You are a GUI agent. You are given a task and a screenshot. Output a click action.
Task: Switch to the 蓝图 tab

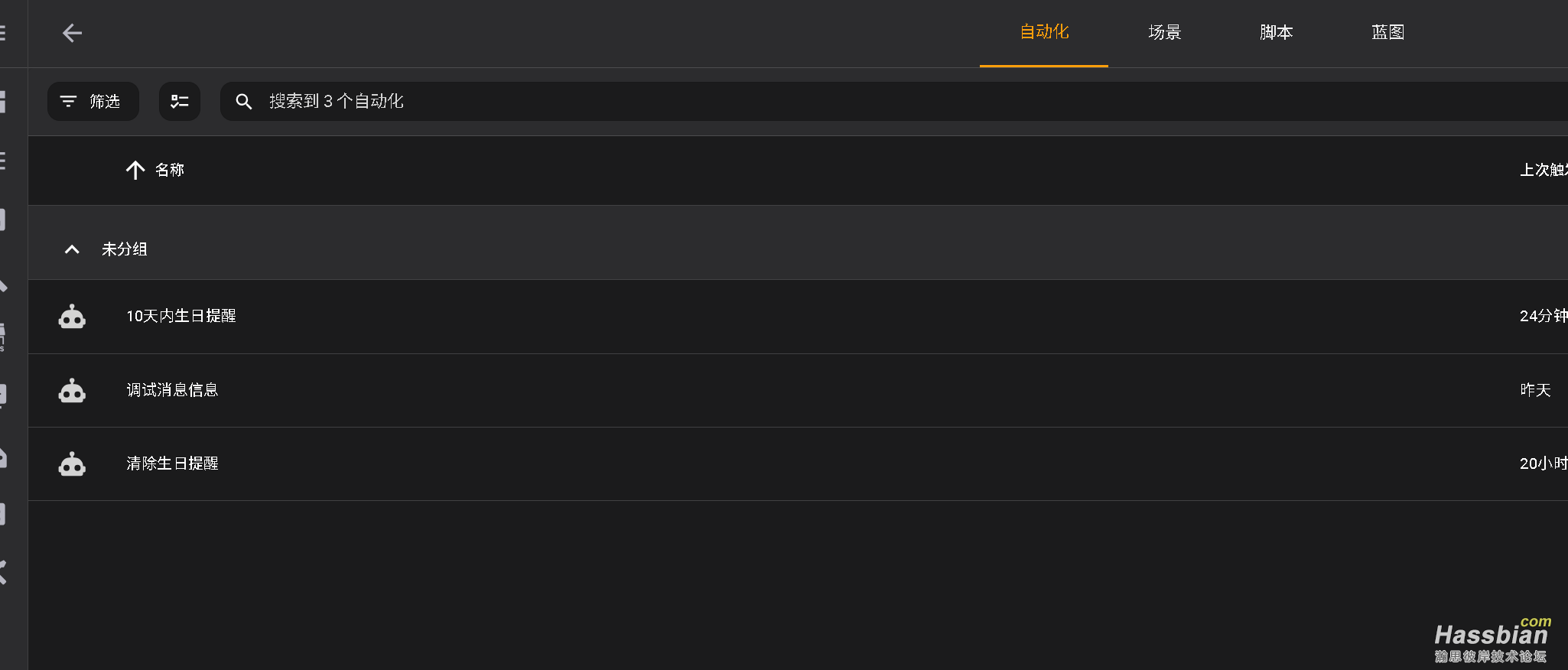[1387, 32]
